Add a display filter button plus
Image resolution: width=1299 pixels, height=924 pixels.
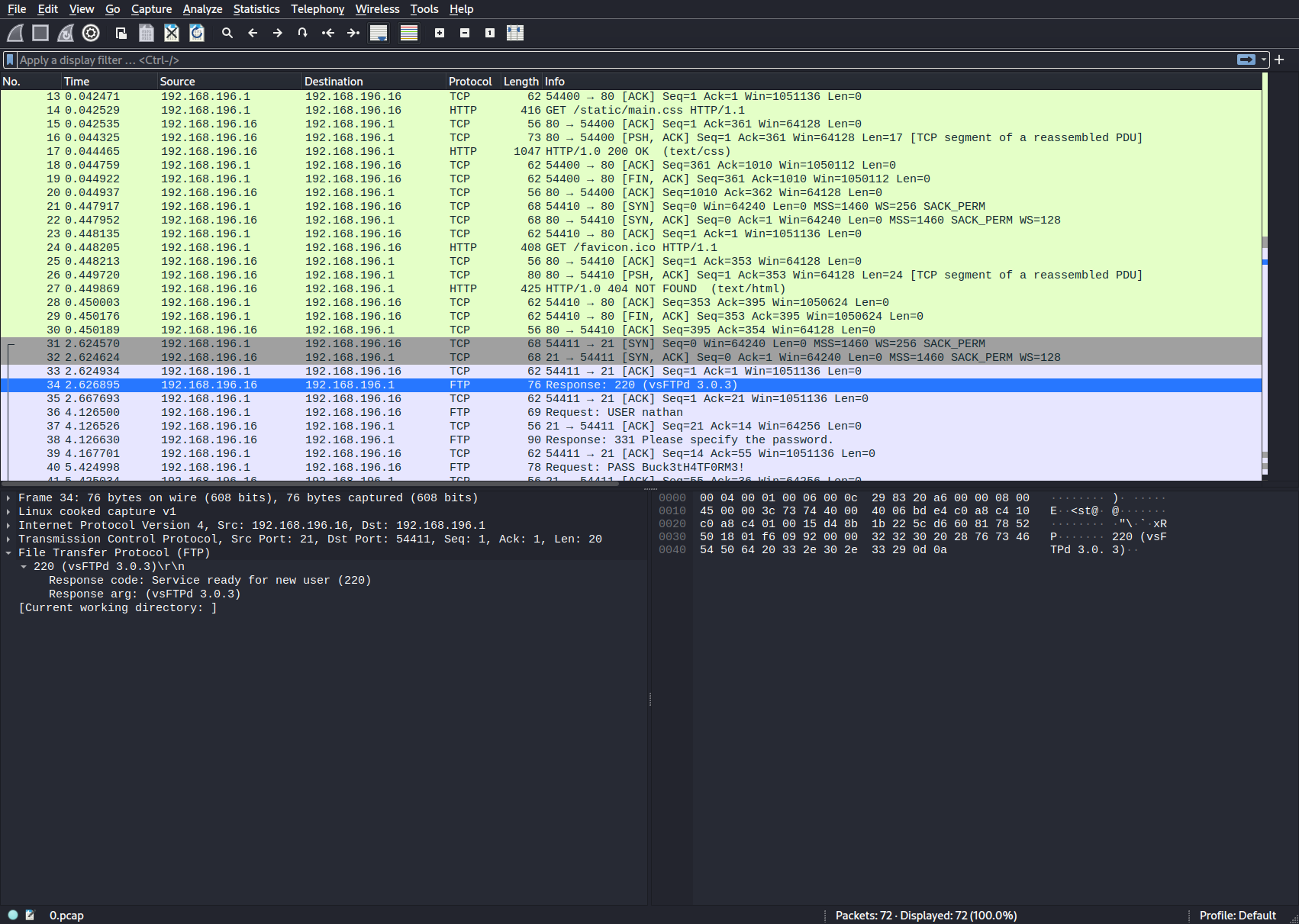point(1280,60)
